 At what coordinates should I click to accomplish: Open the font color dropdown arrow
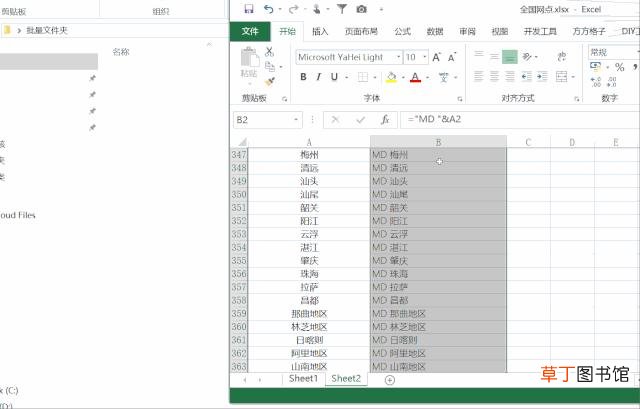coord(427,77)
